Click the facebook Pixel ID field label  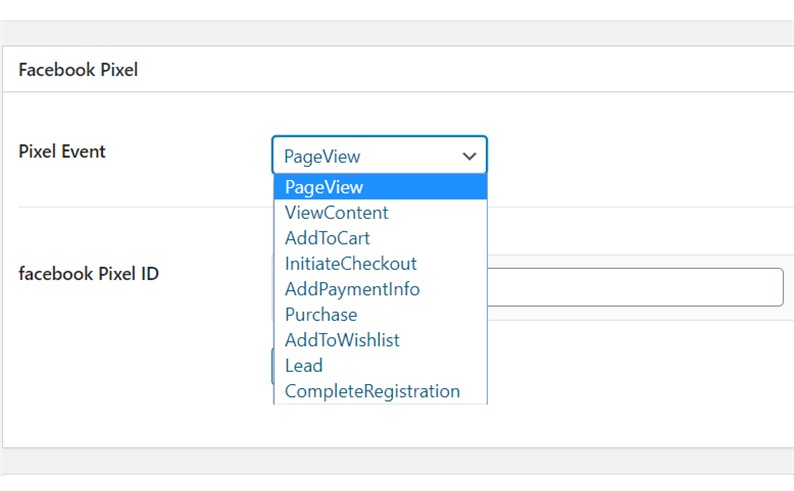click(x=89, y=273)
